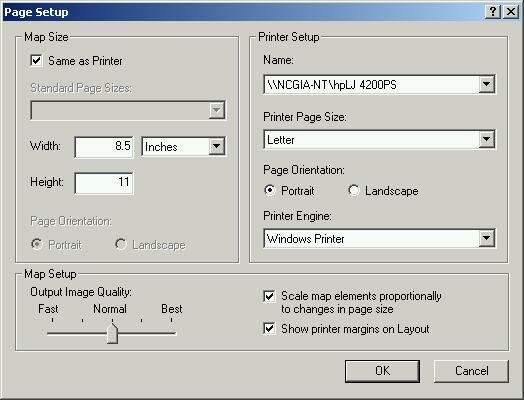The width and height of the screenshot is (524, 400).
Task: Expand the Printer Page Size dropdown
Action: 486,139
